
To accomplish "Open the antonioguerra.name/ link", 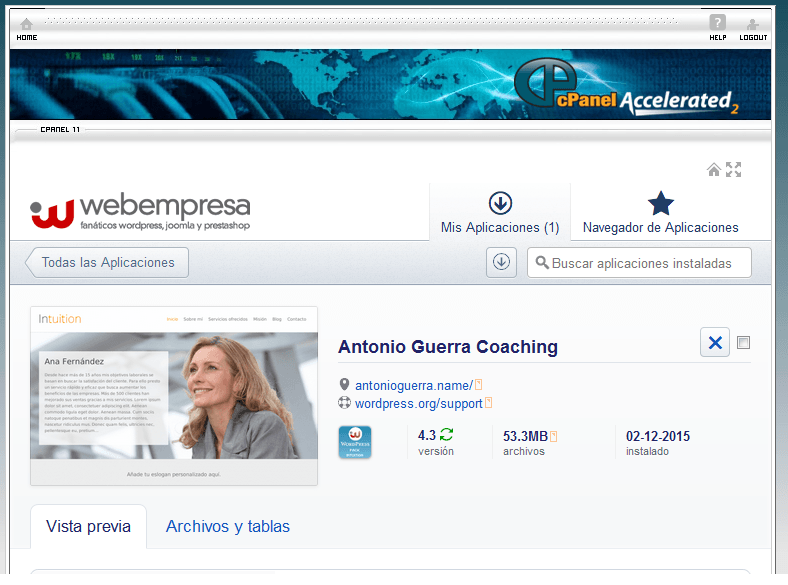I will [414, 385].
